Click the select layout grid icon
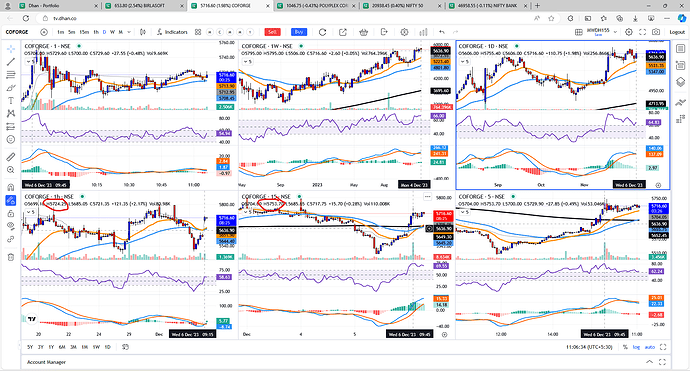The image size is (690, 371). [579, 32]
